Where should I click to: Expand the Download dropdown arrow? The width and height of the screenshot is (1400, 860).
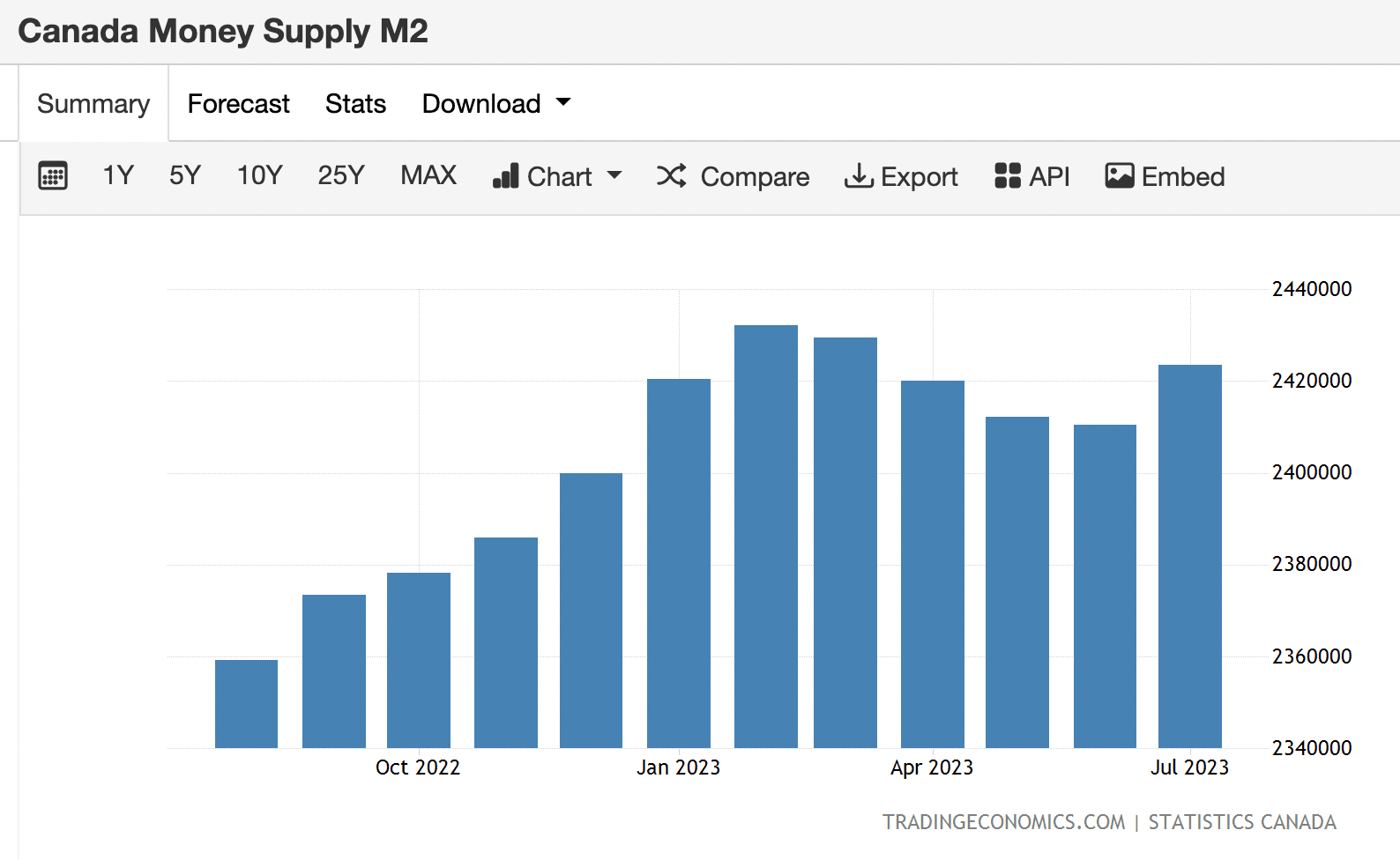coord(563,103)
